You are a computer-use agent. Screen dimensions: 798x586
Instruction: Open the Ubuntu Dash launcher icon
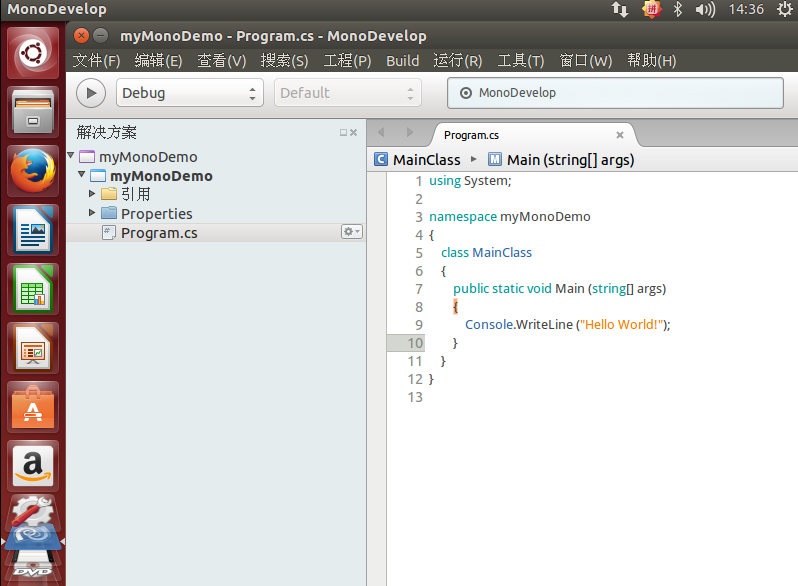click(33, 53)
